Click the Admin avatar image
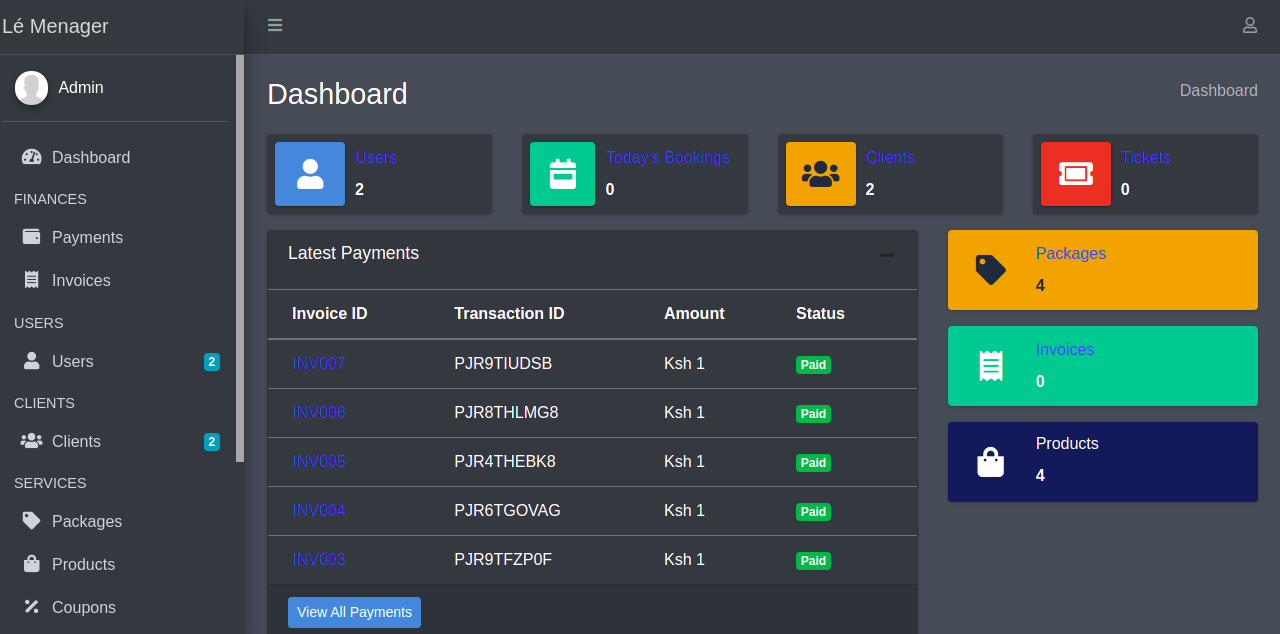The image size is (1280, 634). click(31, 88)
